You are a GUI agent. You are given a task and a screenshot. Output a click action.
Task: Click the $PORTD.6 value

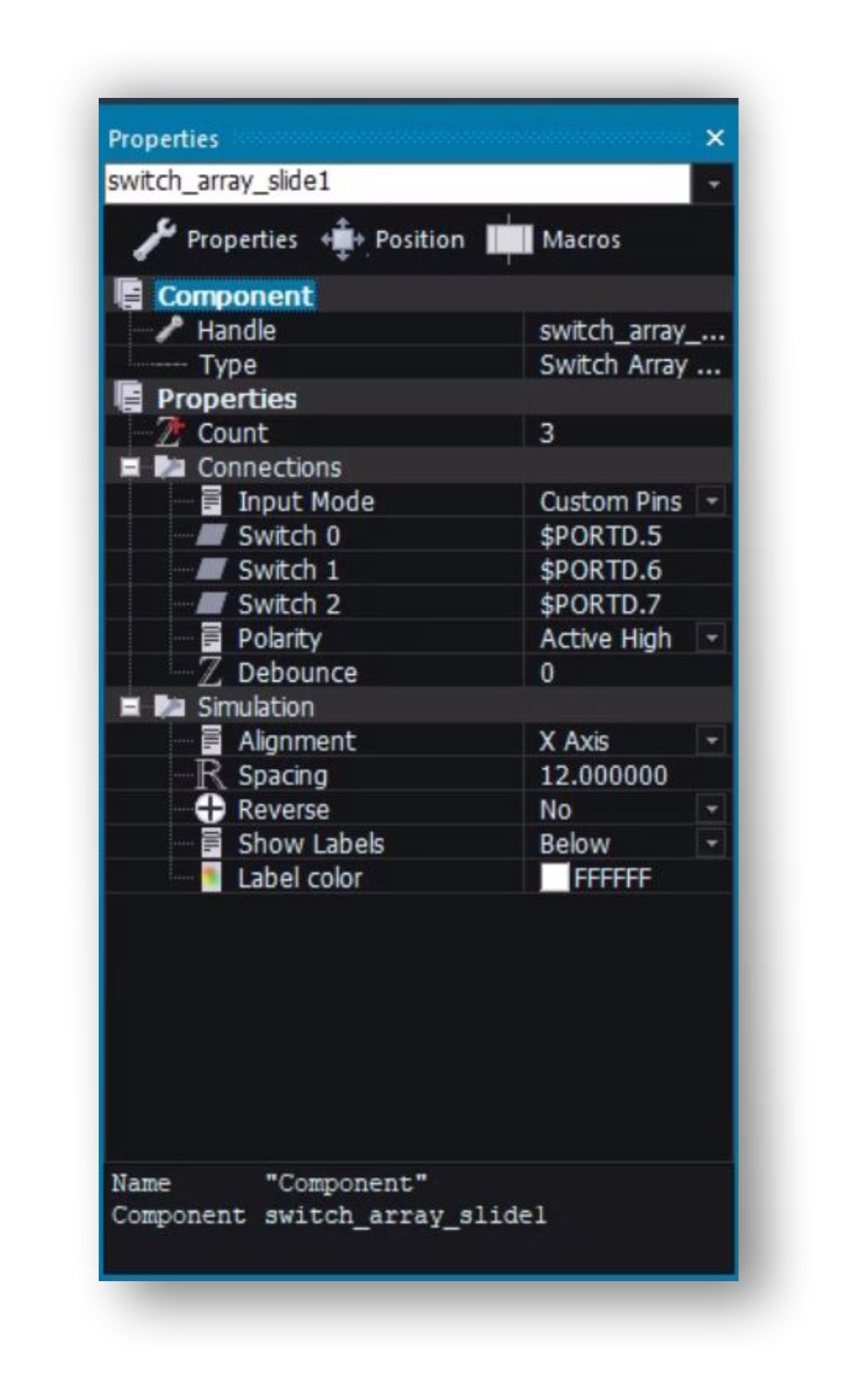coord(600,570)
